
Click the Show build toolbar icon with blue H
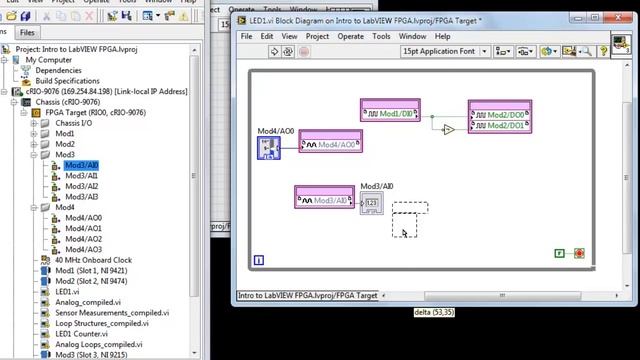pyautogui.click(x=127, y=16)
